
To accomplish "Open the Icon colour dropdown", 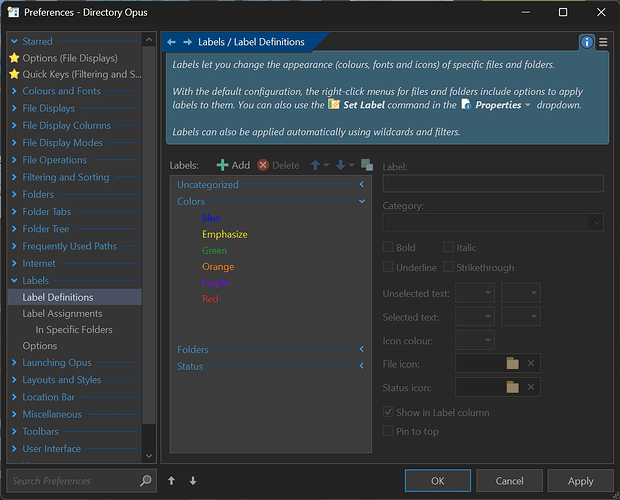I will (x=475, y=340).
